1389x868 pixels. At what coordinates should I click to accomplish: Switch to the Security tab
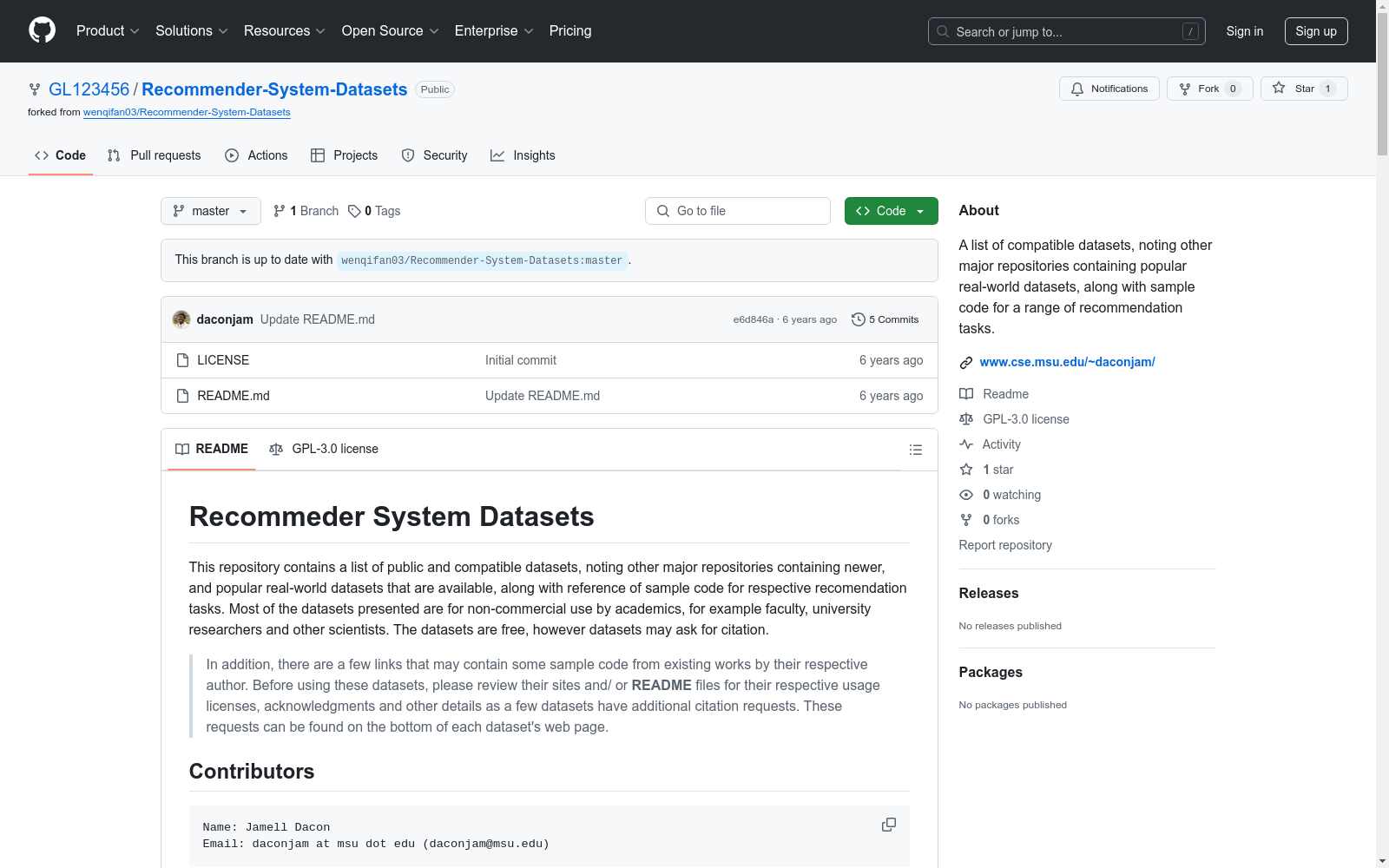434,155
